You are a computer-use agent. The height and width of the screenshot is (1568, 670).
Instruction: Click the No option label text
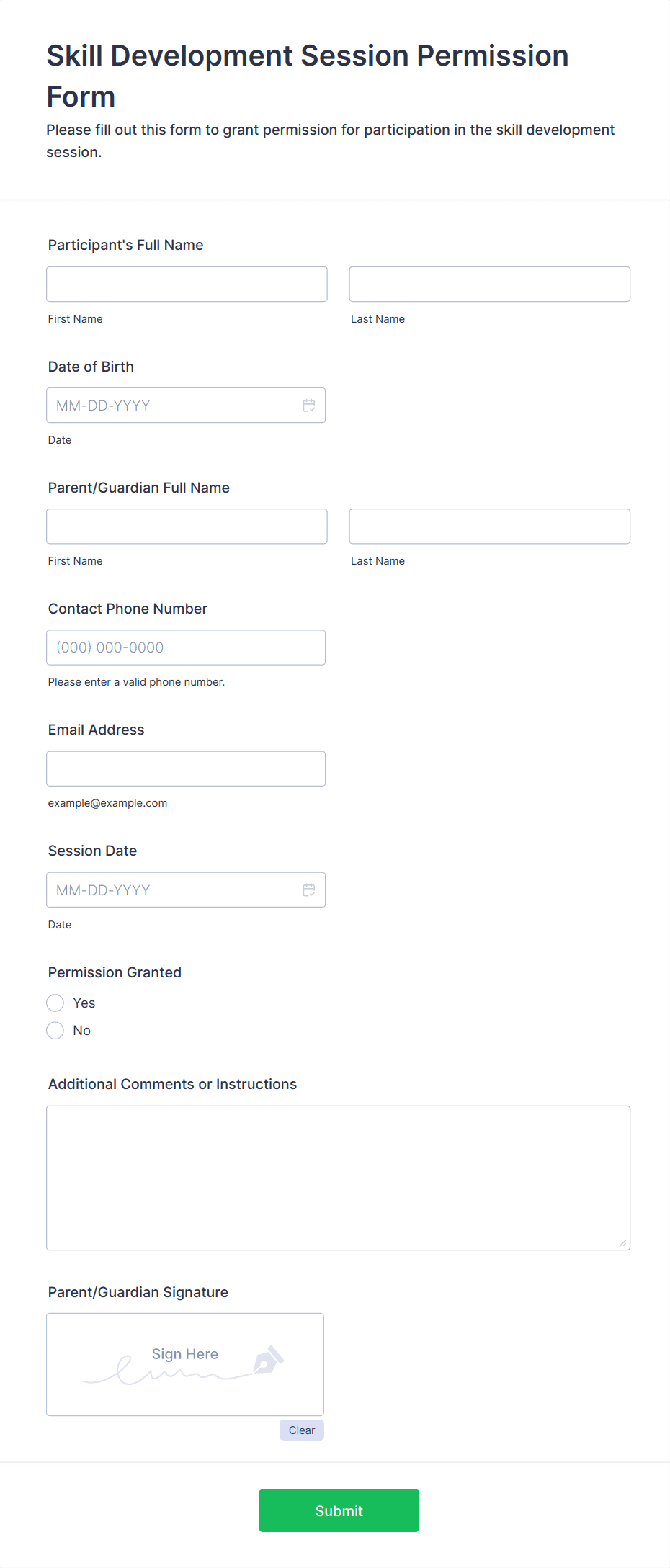click(82, 1031)
